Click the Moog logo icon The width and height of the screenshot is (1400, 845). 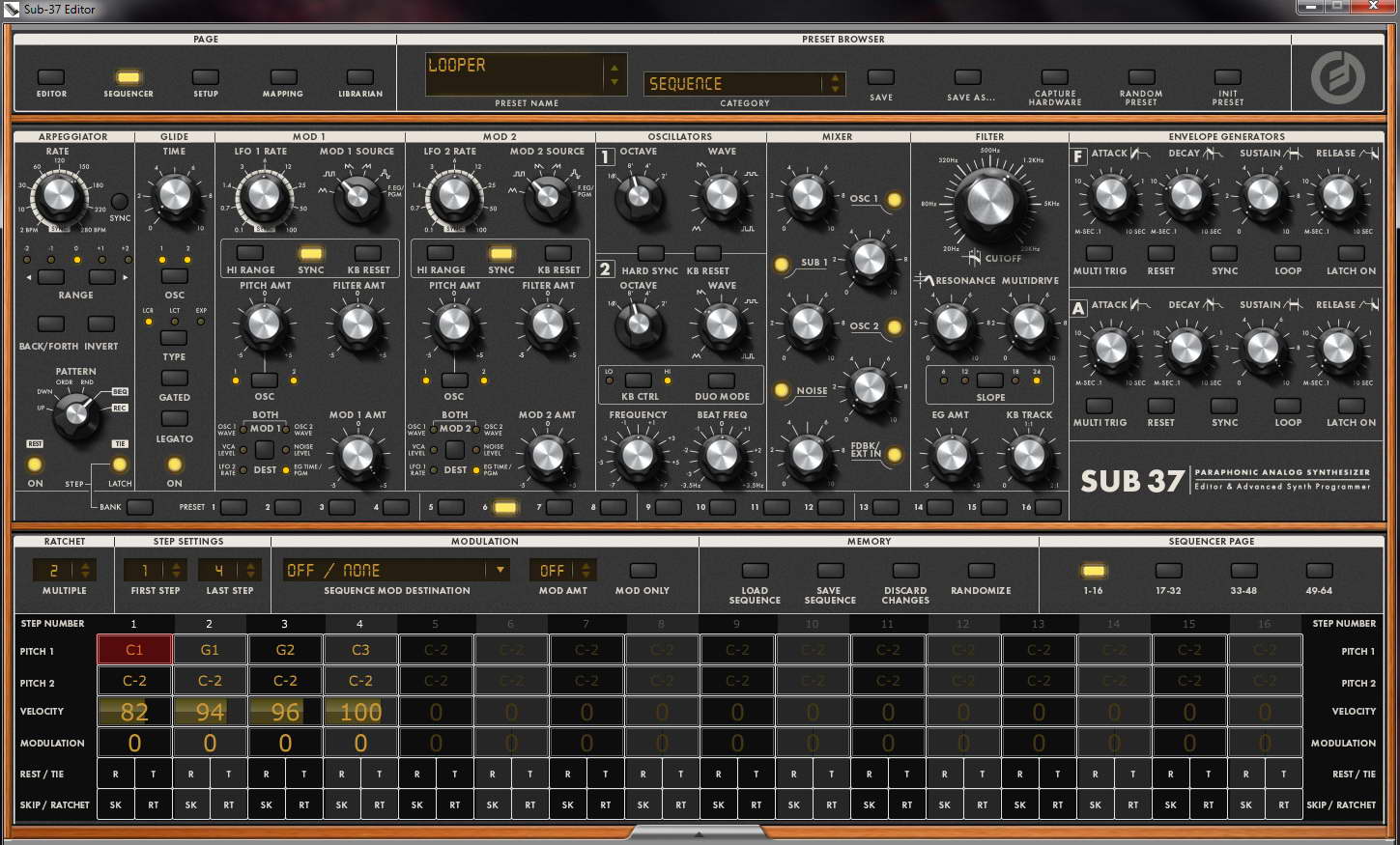(x=1337, y=77)
